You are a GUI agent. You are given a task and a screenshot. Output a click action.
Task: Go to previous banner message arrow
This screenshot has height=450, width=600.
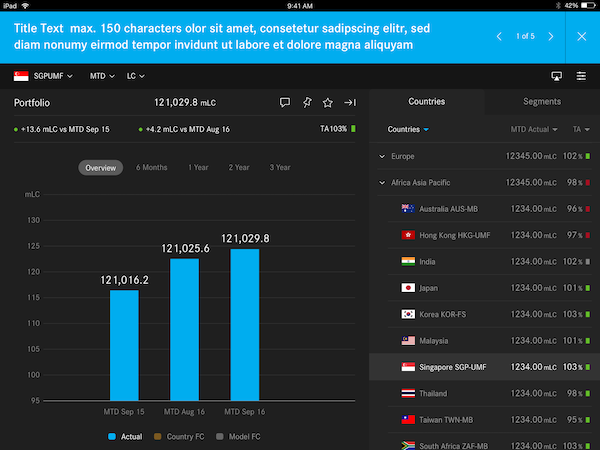click(x=499, y=36)
